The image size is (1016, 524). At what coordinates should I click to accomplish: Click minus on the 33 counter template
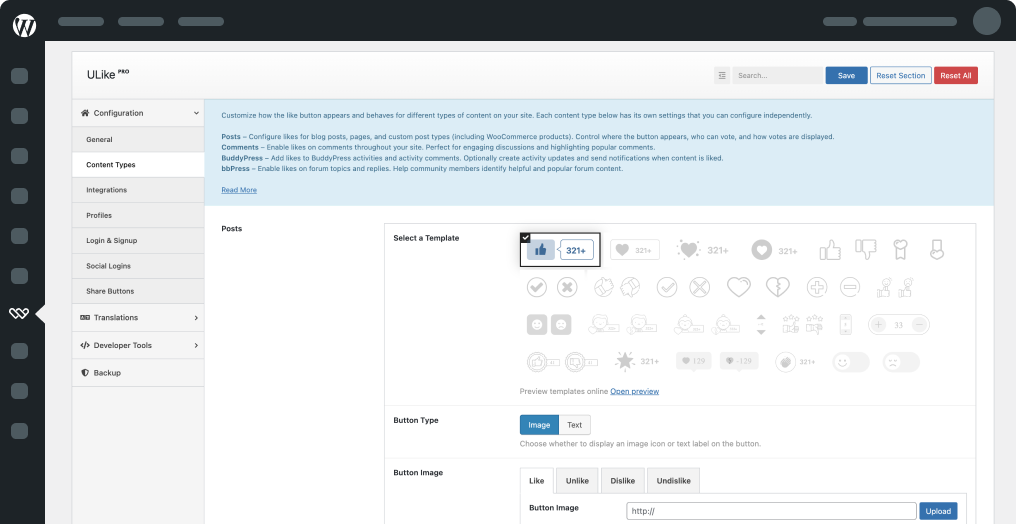[919, 325]
